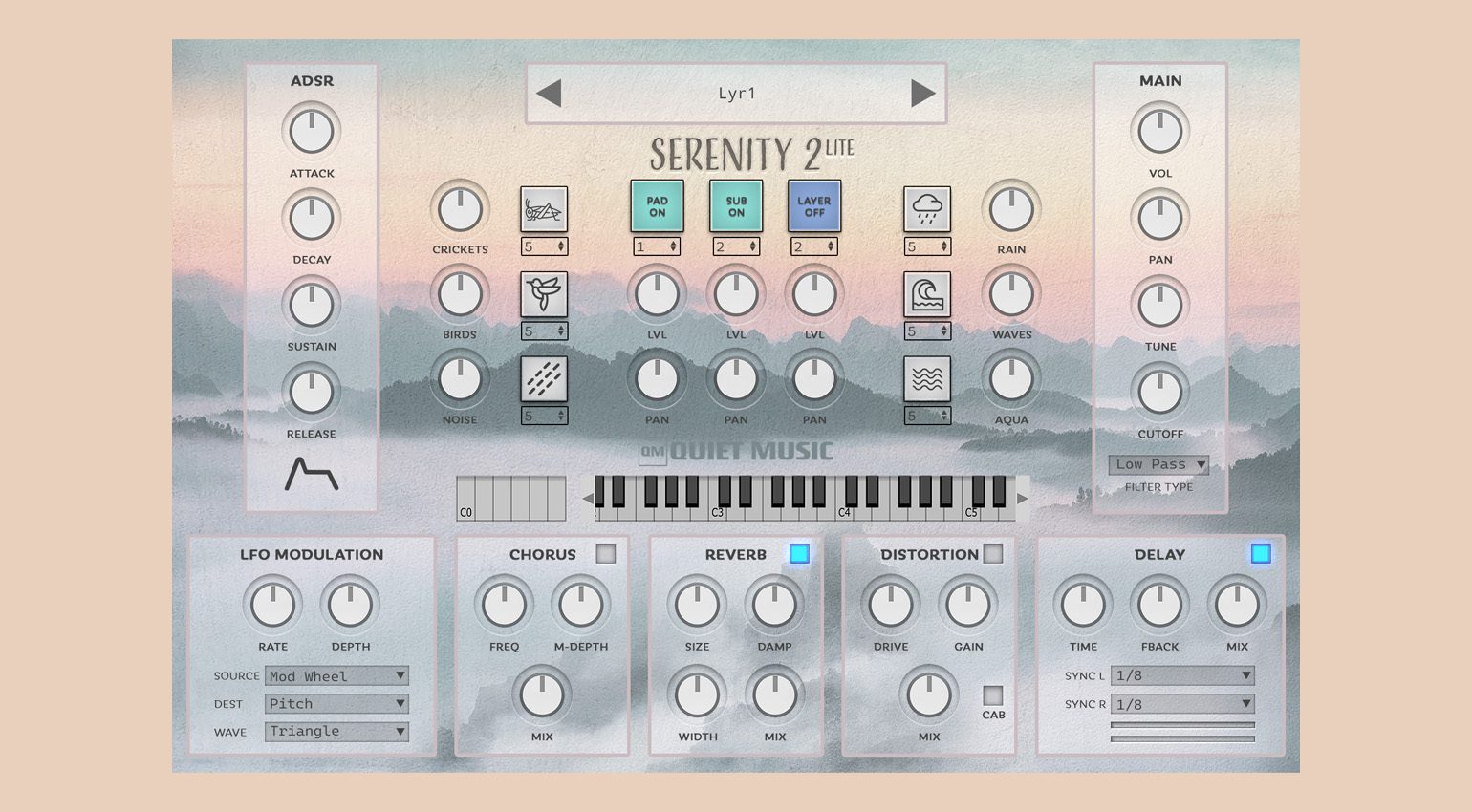Click the Rain level knob

[x=1011, y=209]
